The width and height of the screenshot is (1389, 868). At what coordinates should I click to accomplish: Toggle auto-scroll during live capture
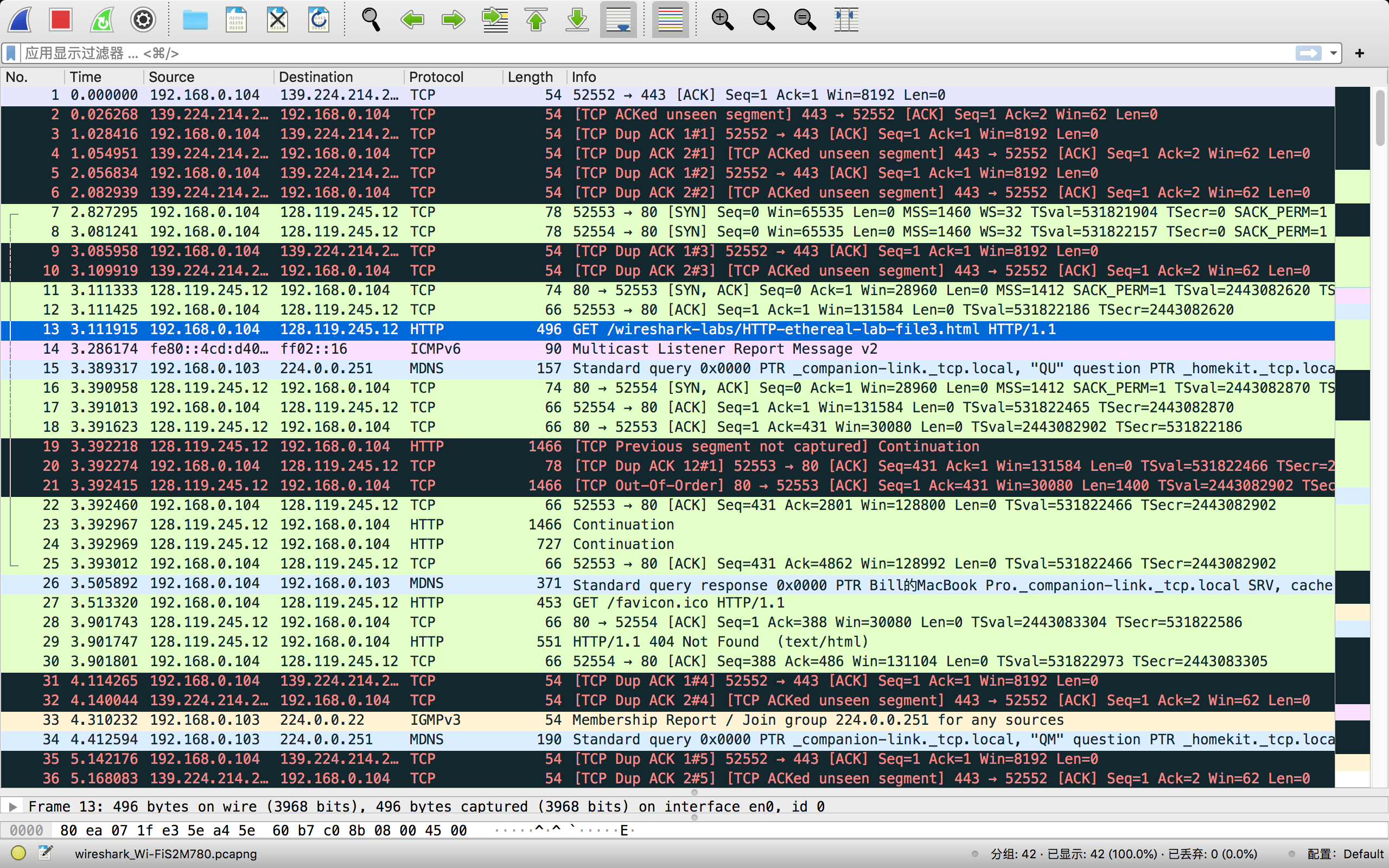point(619,20)
